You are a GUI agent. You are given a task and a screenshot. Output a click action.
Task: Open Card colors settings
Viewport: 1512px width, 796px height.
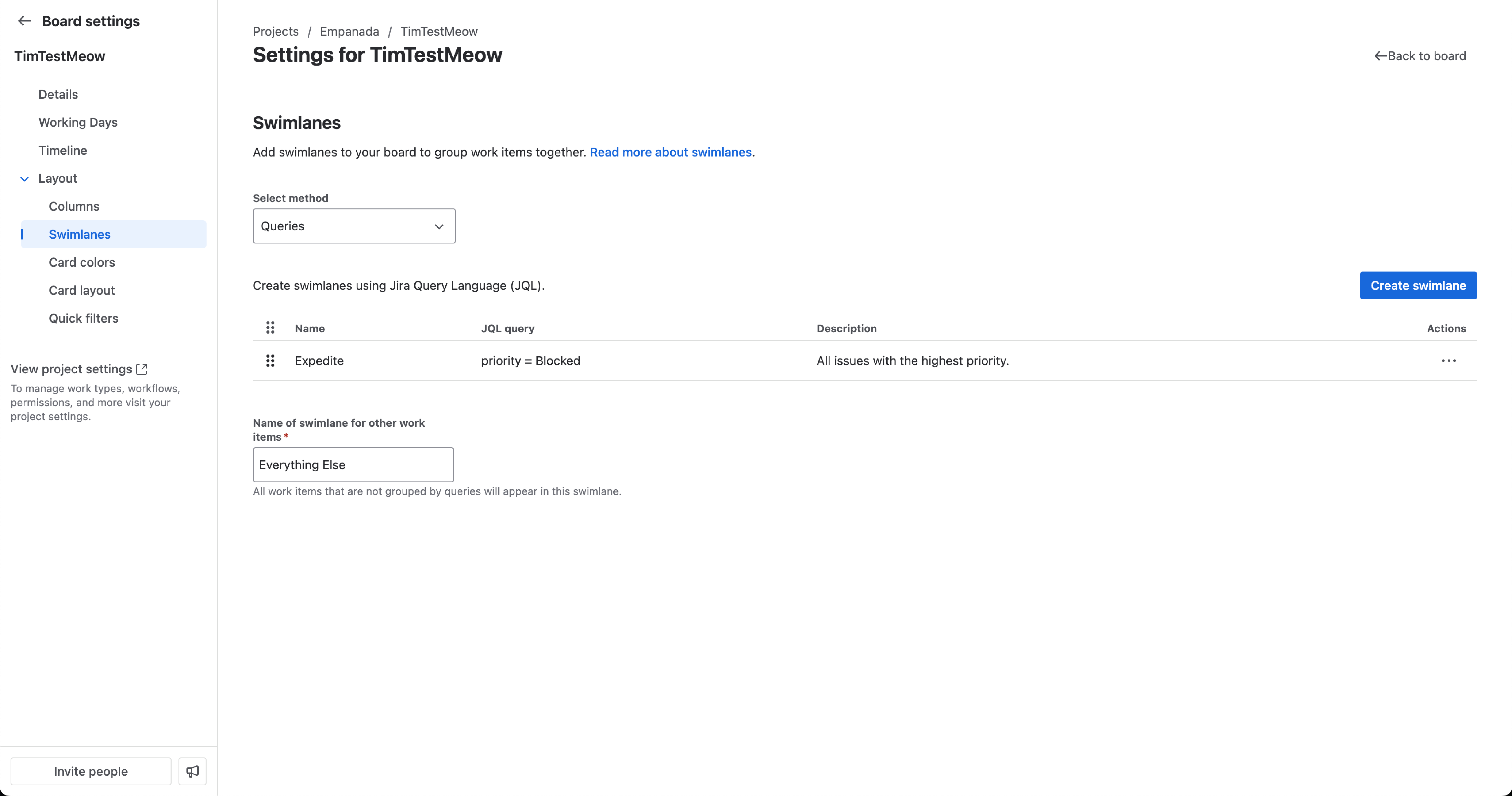[82, 262]
